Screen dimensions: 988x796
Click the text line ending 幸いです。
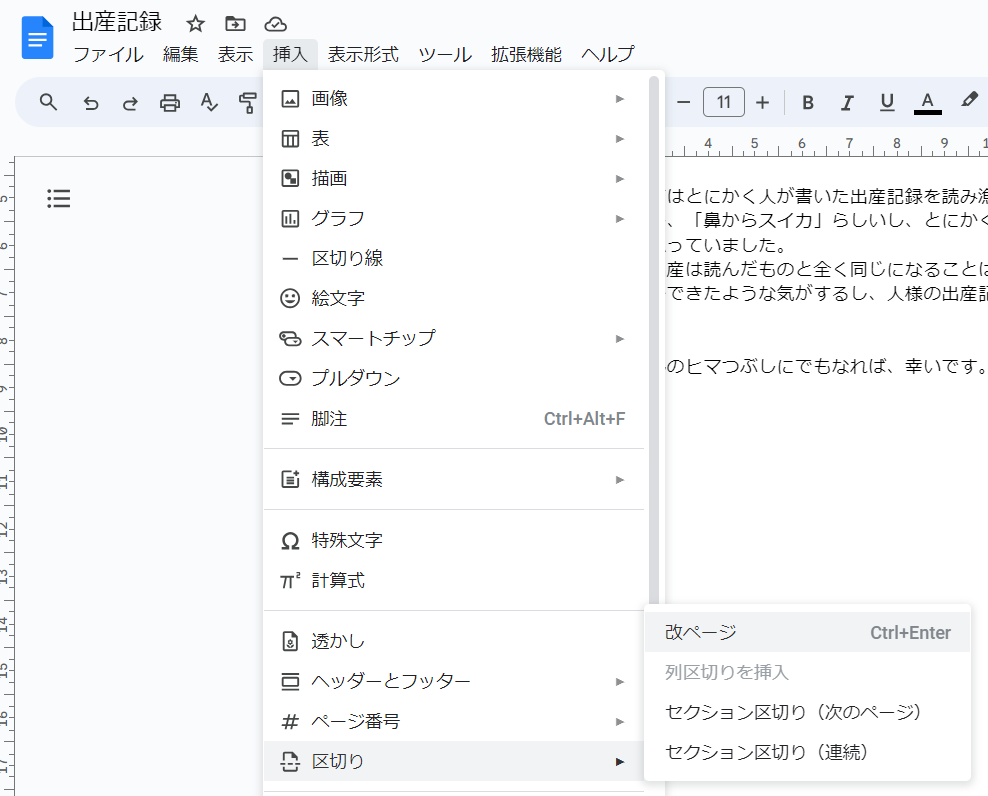(x=826, y=366)
